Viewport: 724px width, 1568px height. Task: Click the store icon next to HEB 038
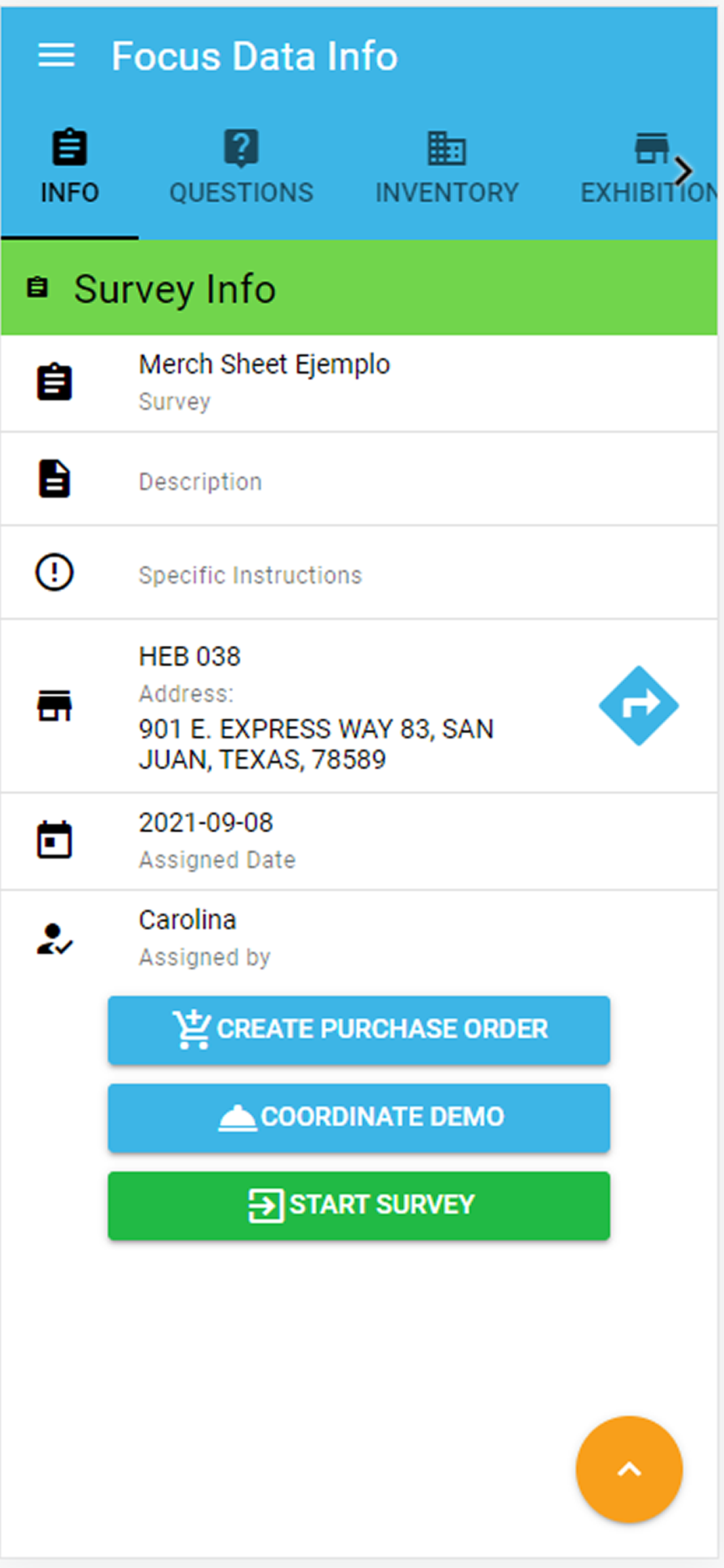pos(54,705)
